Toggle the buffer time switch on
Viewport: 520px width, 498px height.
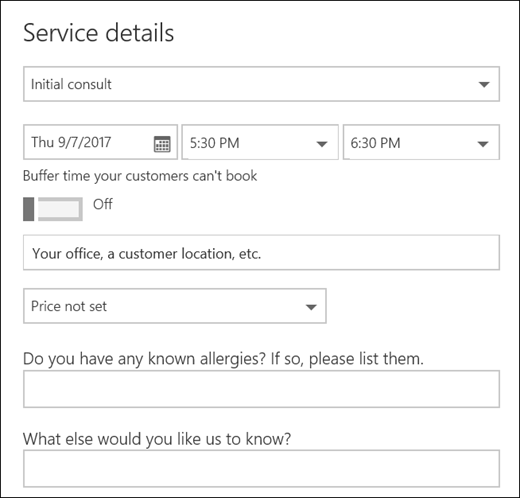pyautogui.click(x=53, y=209)
